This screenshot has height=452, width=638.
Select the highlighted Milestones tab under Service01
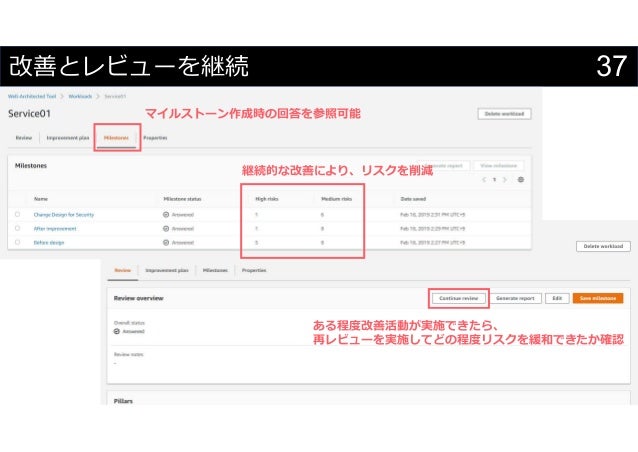tap(116, 138)
